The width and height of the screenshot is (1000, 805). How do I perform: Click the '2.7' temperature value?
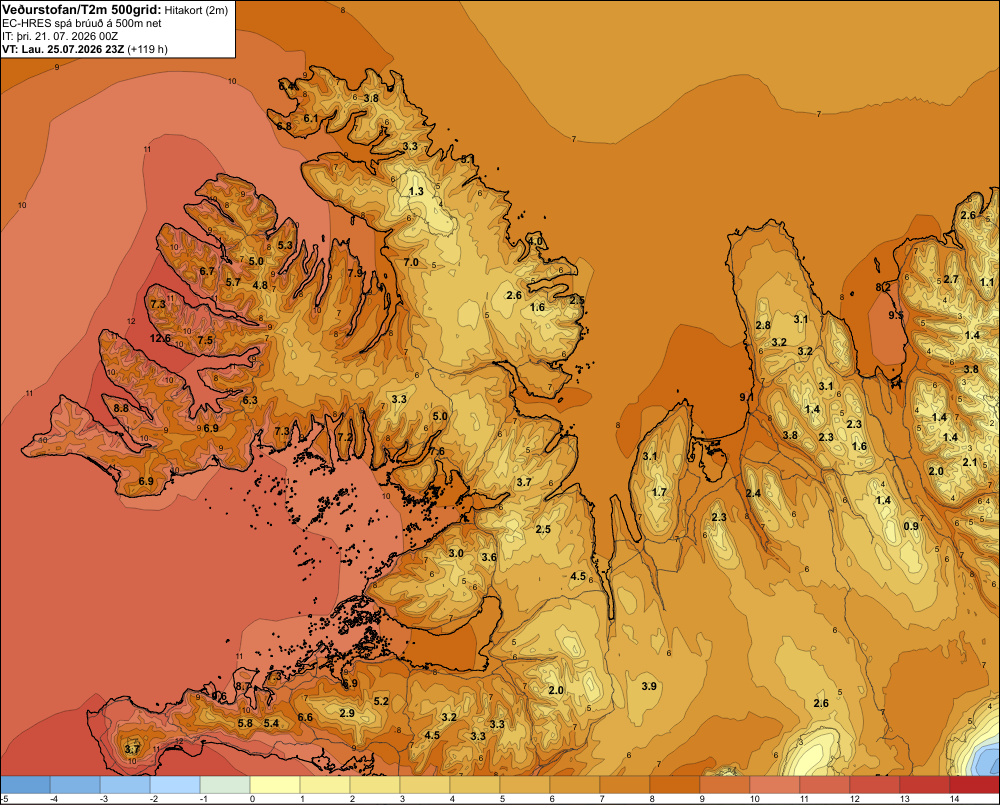point(951,279)
